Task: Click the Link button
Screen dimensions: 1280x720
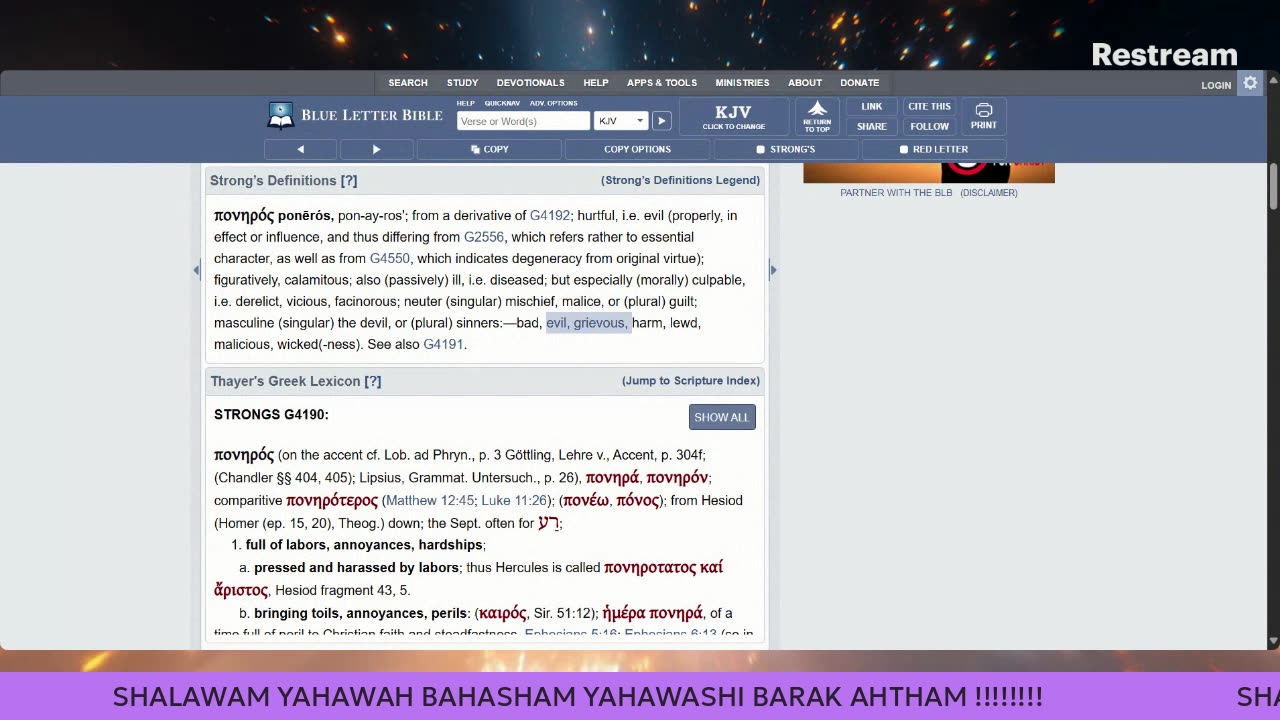Action: (872, 106)
